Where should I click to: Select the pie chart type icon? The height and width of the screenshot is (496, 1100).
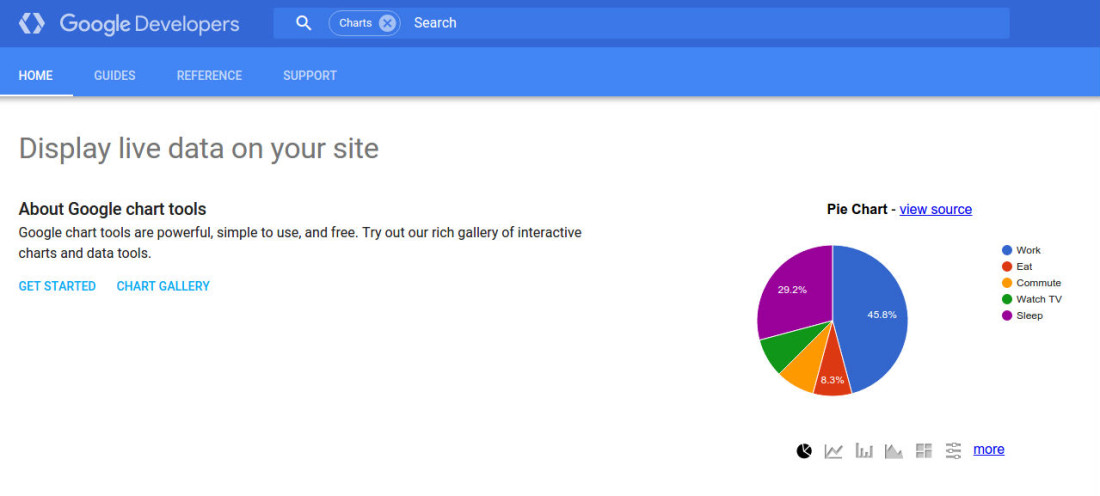pos(804,450)
